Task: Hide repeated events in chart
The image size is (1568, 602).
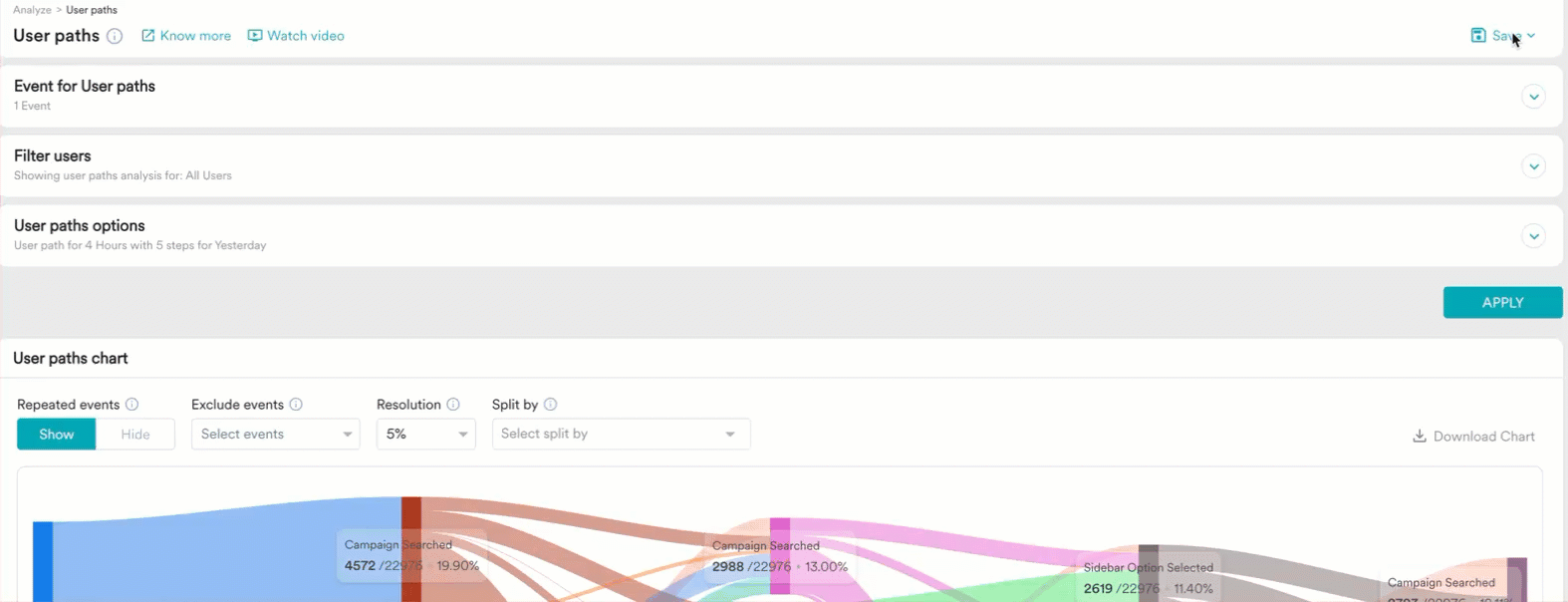Action: (135, 435)
